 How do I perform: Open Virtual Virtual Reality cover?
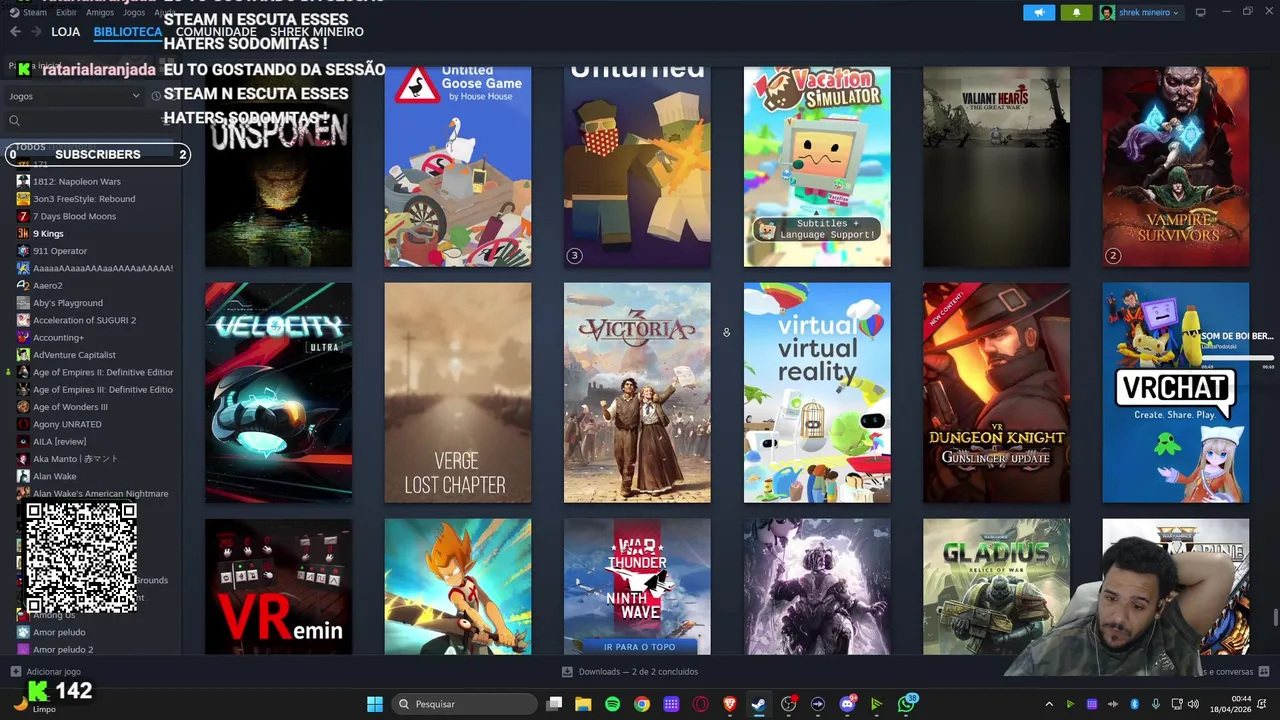tap(817, 392)
